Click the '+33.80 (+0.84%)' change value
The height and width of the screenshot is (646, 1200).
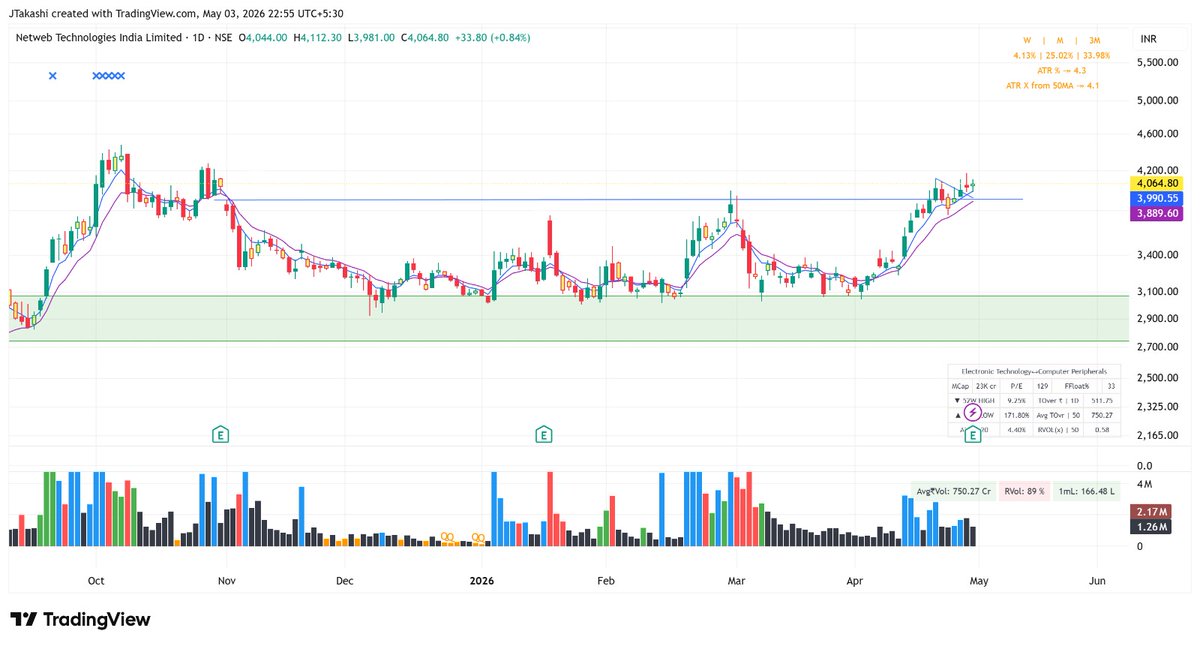coord(492,37)
